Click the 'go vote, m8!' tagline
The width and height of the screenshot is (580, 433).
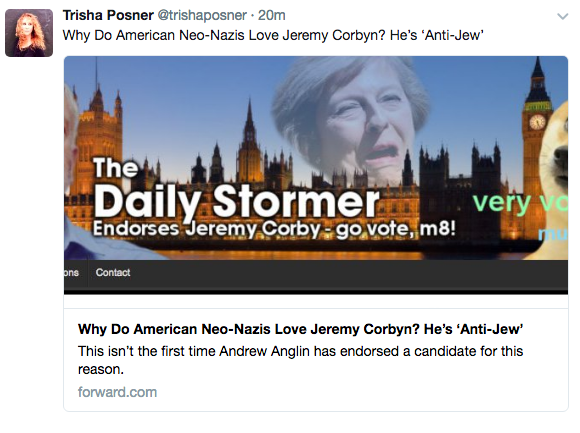tap(396, 229)
